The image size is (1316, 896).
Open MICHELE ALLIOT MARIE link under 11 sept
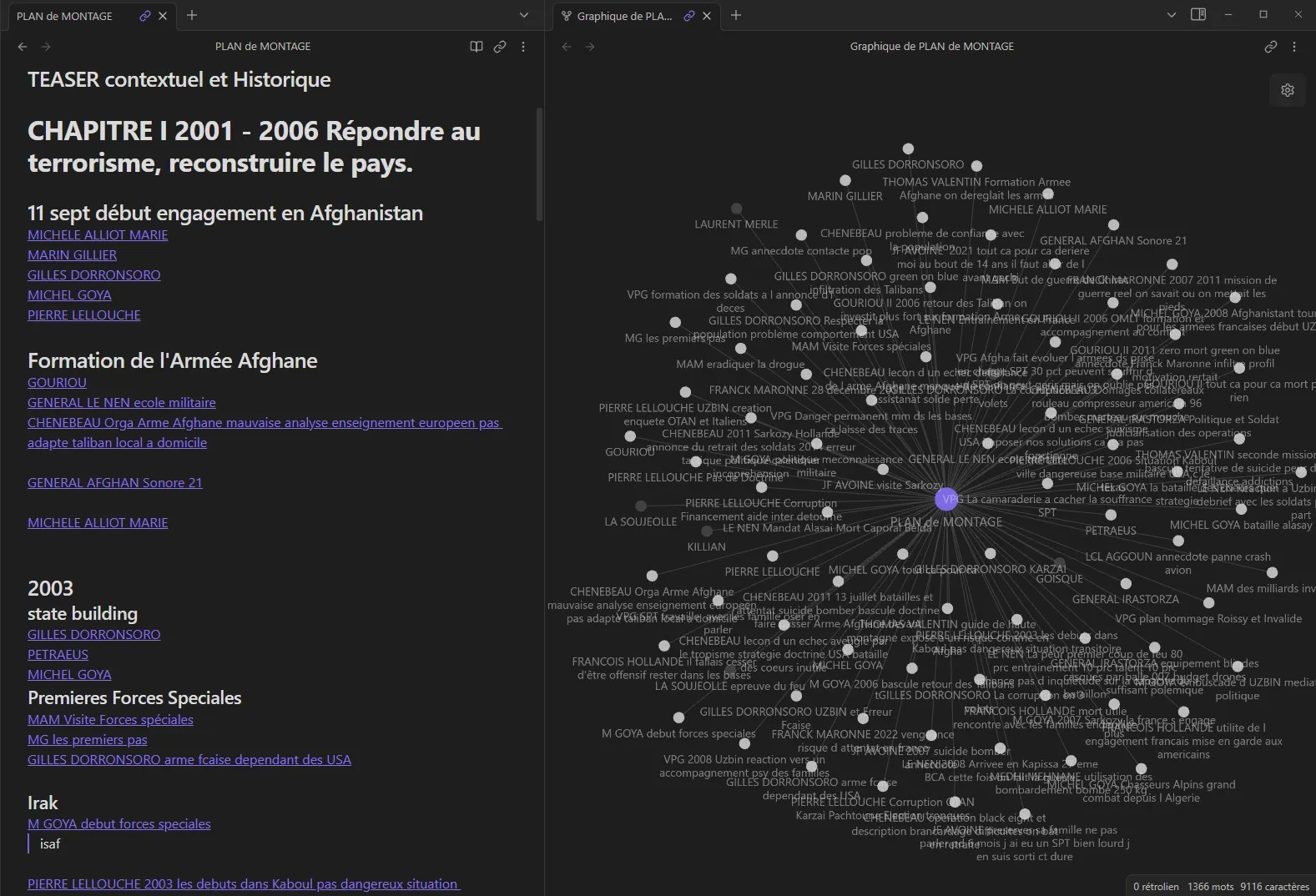(x=98, y=235)
